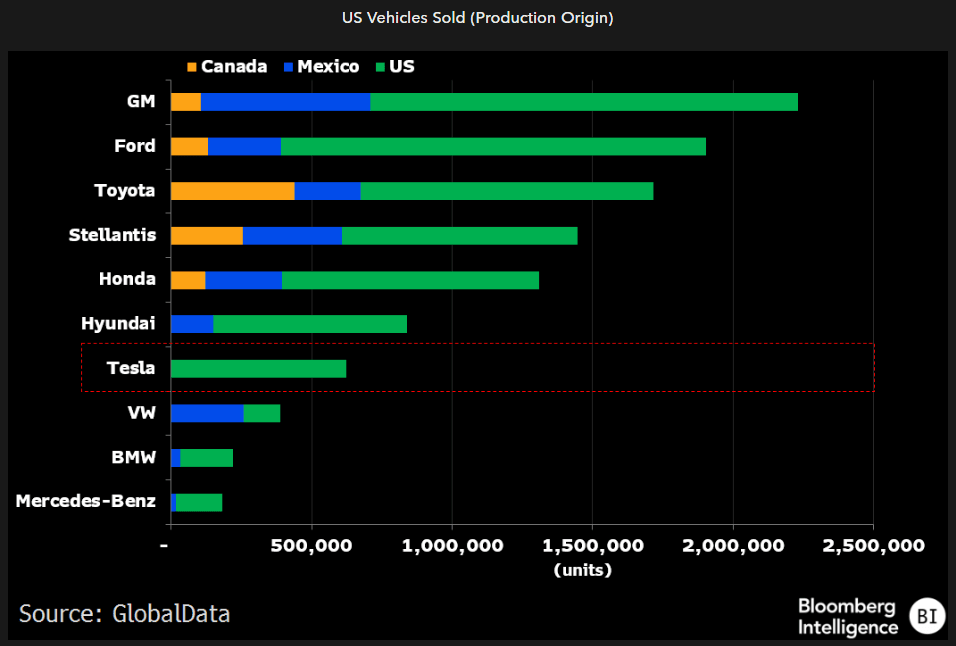Click the Bloomberg Intelligence wordmark text
The height and width of the screenshot is (646, 956).
point(847,617)
